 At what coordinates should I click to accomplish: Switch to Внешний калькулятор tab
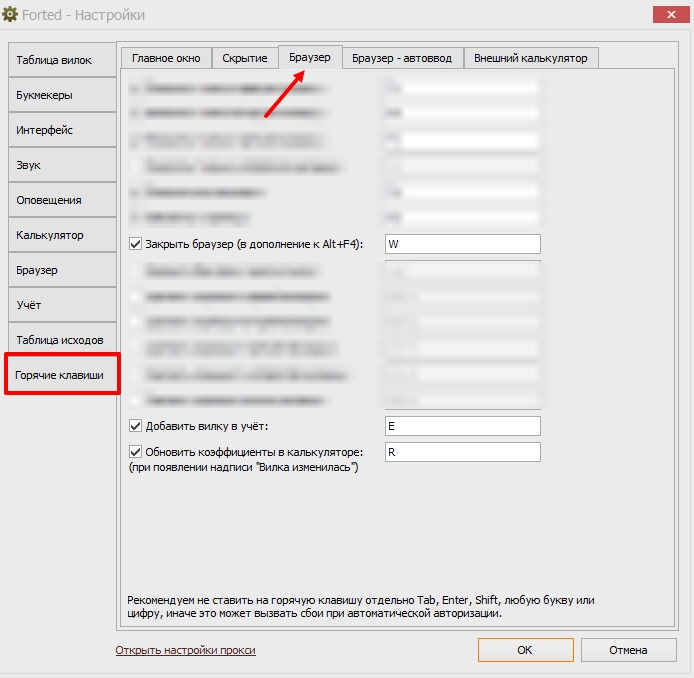531,58
